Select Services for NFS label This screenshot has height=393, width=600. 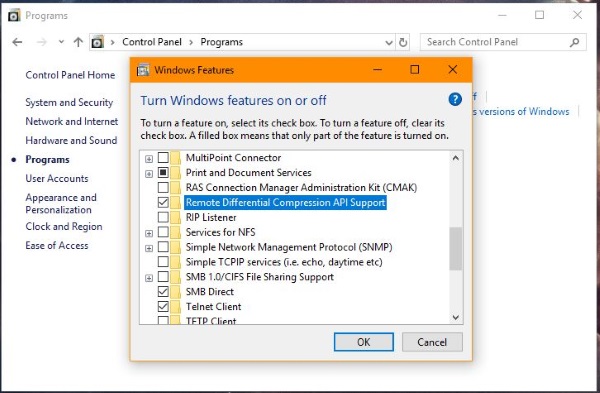click(x=220, y=232)
